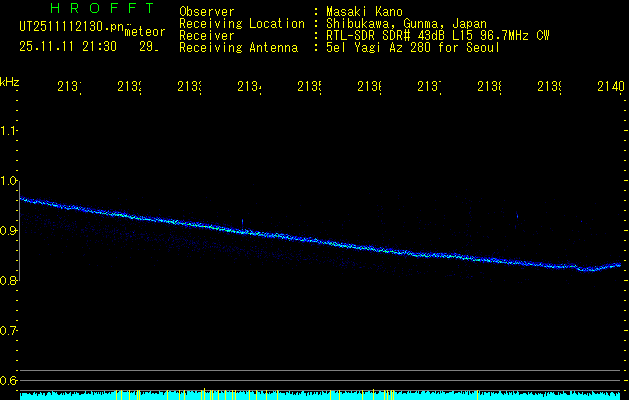The image size is (629, 400).
Task: Click the HROFFT title text
Action: pos(103,8)
